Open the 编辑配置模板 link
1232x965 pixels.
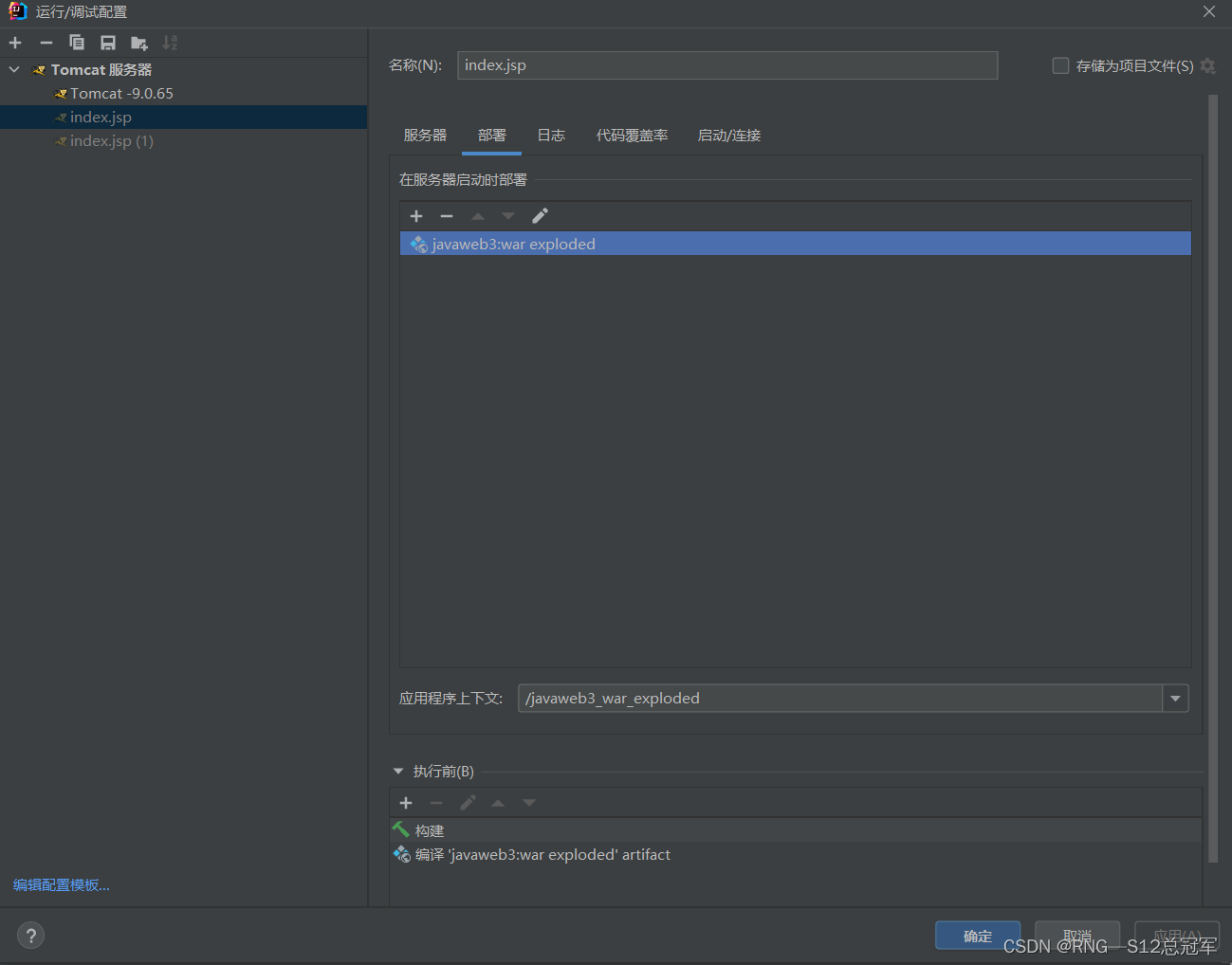tap(62, 884)
